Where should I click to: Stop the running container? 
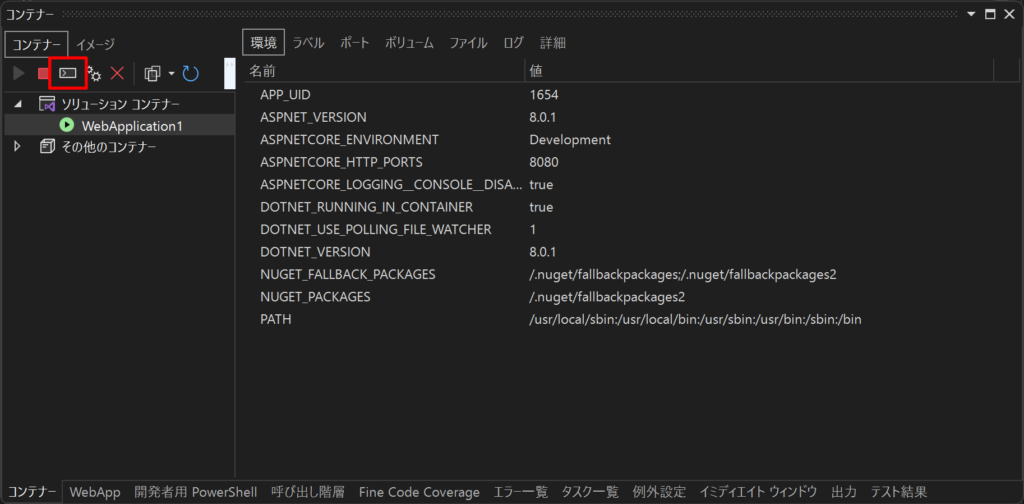(43, 74)
